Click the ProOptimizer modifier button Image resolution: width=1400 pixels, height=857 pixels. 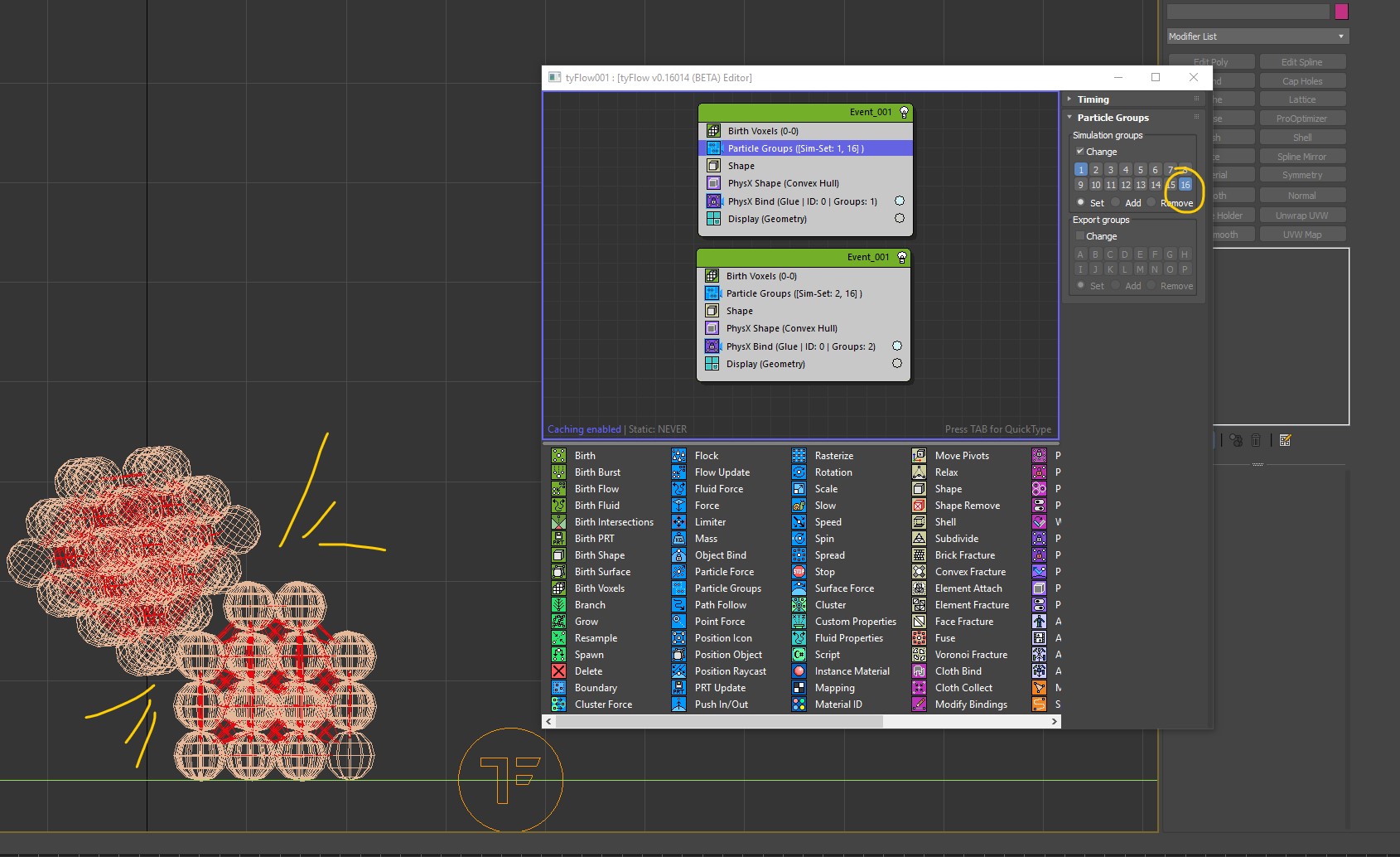[x=1302, y=119]
